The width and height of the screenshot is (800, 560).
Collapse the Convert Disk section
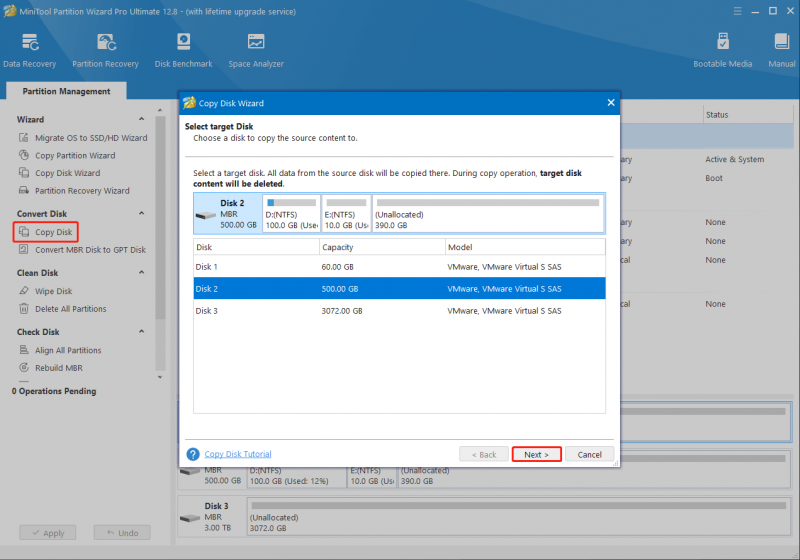pyautogui.click(x=141, y=213)
